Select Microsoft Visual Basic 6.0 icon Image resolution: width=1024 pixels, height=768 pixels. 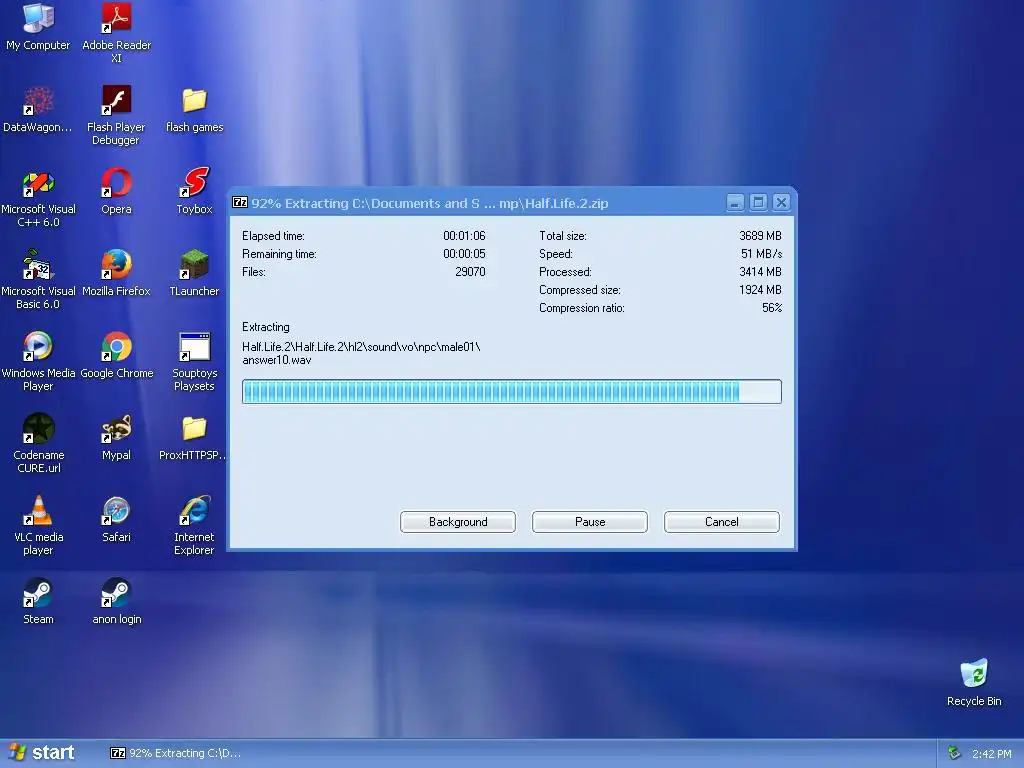click(x=38, y=280)
